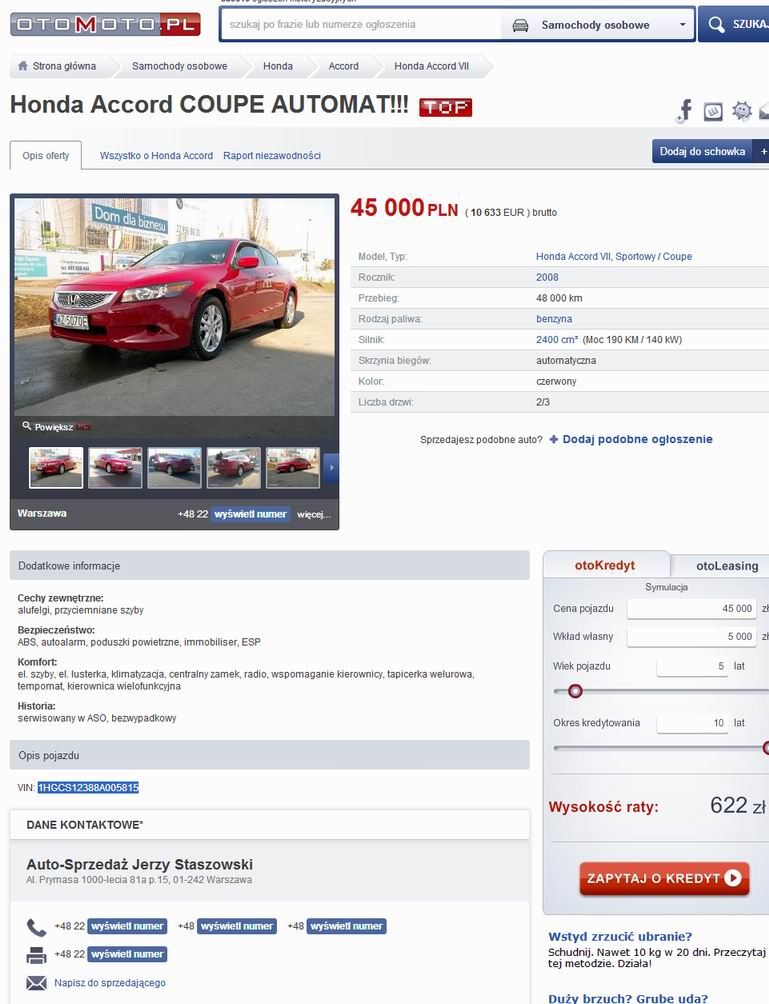769x1004 pixels.
Task: Click the 2400 cm³ engine link
Action: pos(557,339)
